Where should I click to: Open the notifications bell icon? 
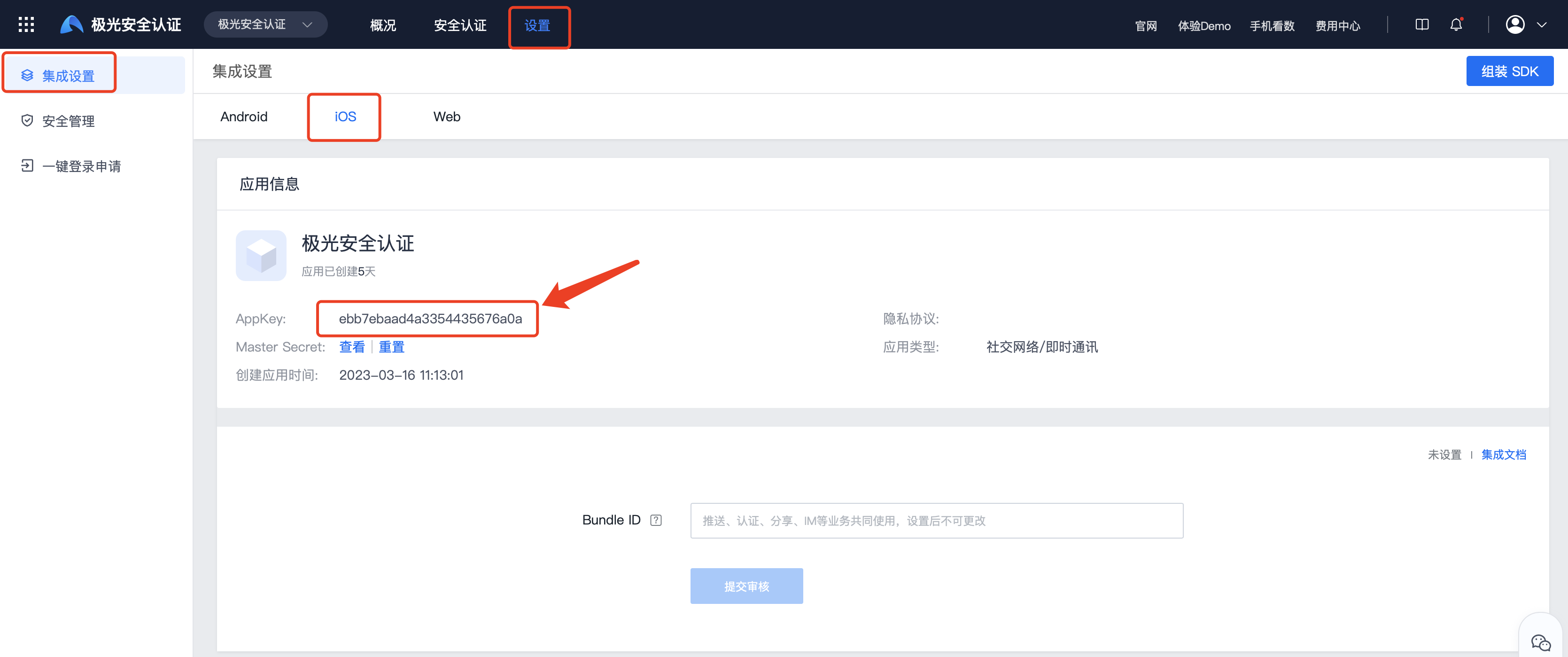[1456, 25]
